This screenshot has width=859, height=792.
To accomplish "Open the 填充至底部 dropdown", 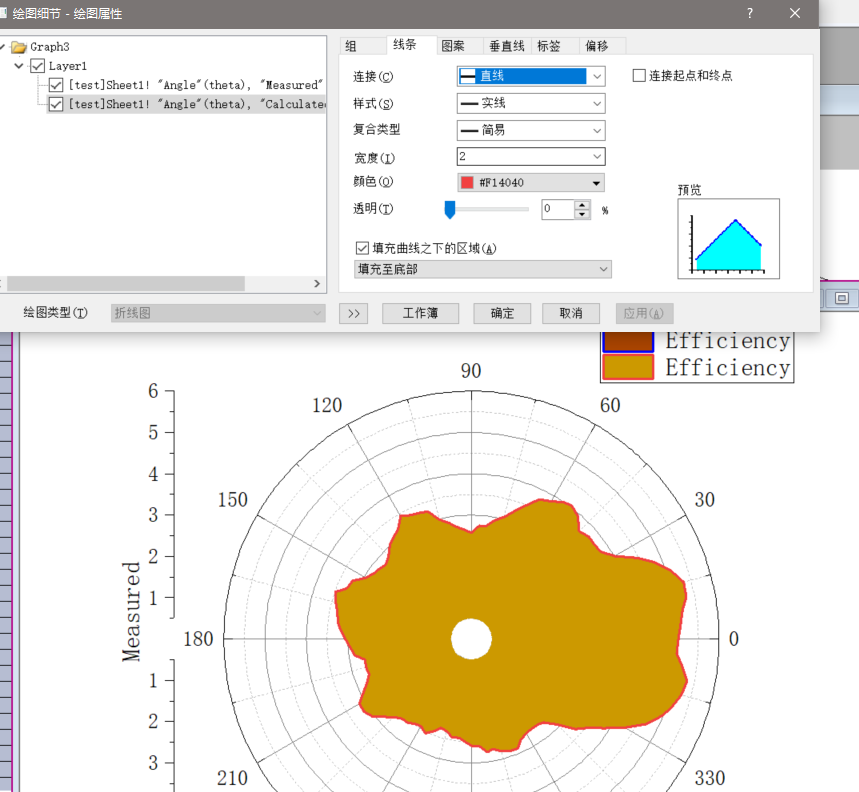I will tap(483, 269).
